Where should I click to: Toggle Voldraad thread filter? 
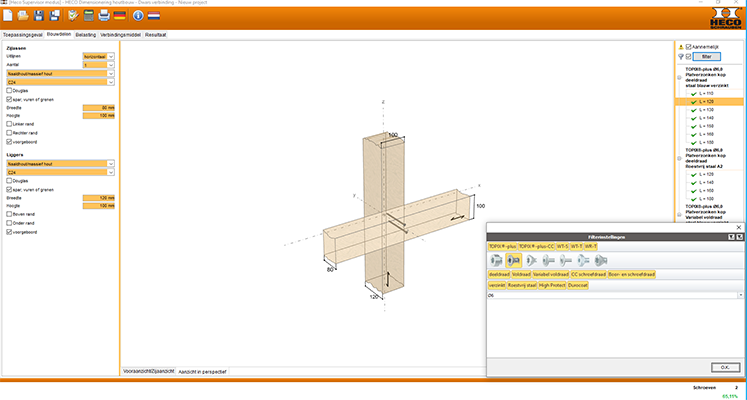point(521,274)
